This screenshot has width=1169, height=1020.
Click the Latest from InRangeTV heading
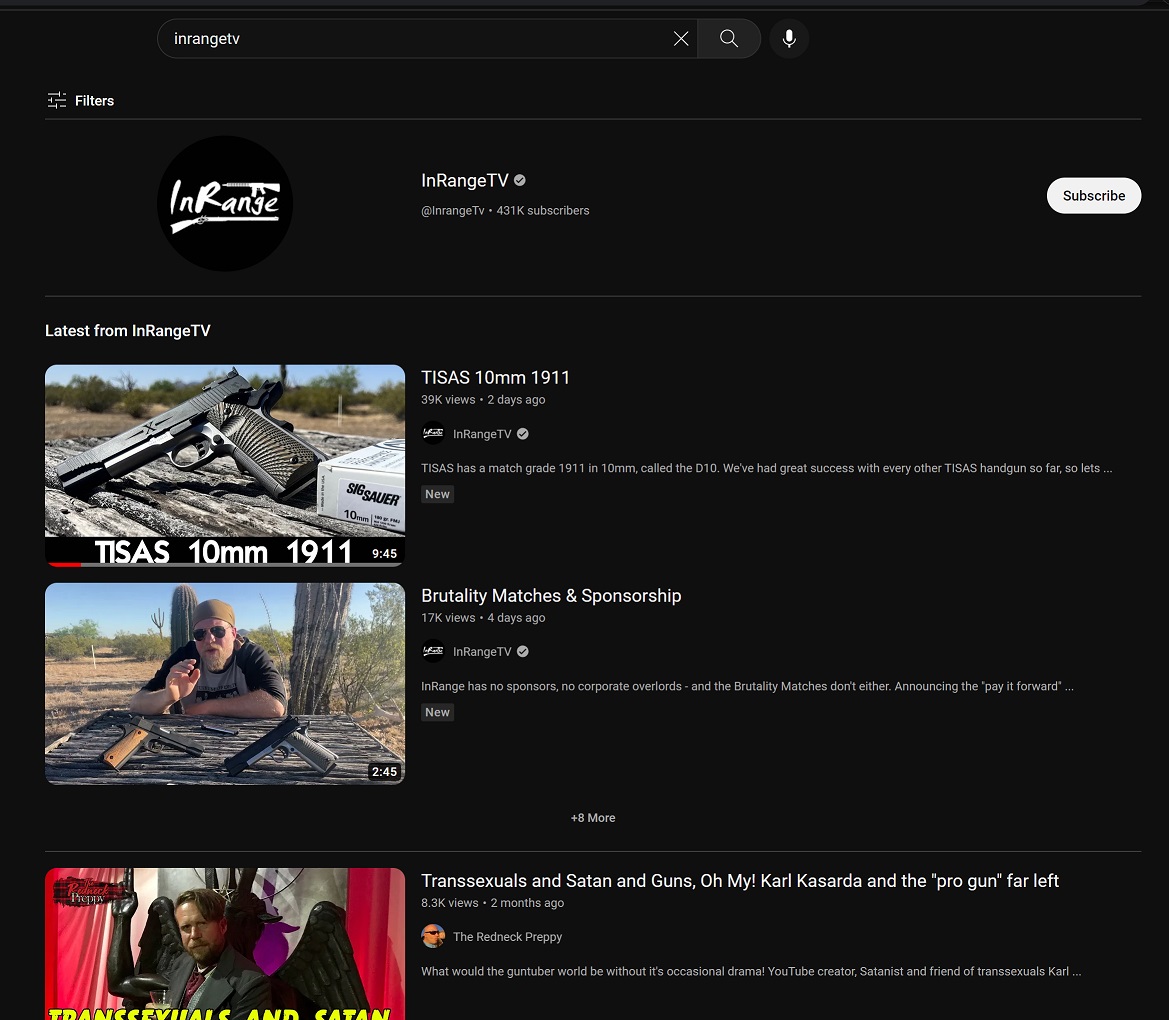(x=127, y=331)
